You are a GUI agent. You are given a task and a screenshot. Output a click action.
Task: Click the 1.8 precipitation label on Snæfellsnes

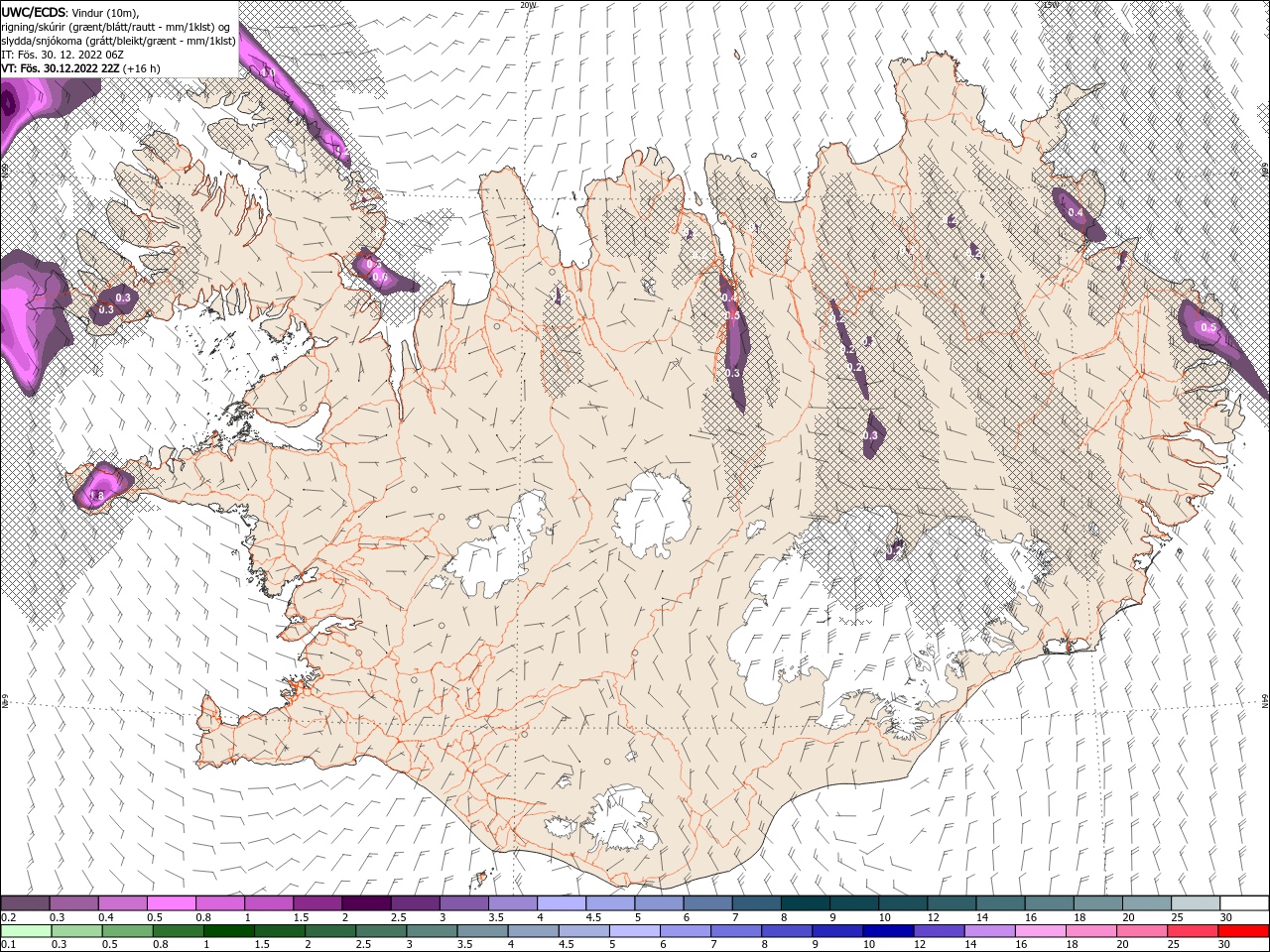[97, 496]
